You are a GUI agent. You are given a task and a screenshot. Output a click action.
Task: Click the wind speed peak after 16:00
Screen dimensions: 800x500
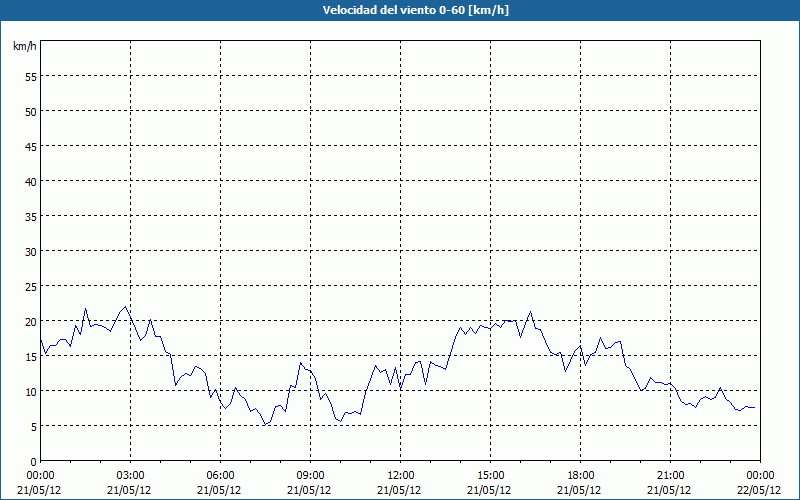531,312
